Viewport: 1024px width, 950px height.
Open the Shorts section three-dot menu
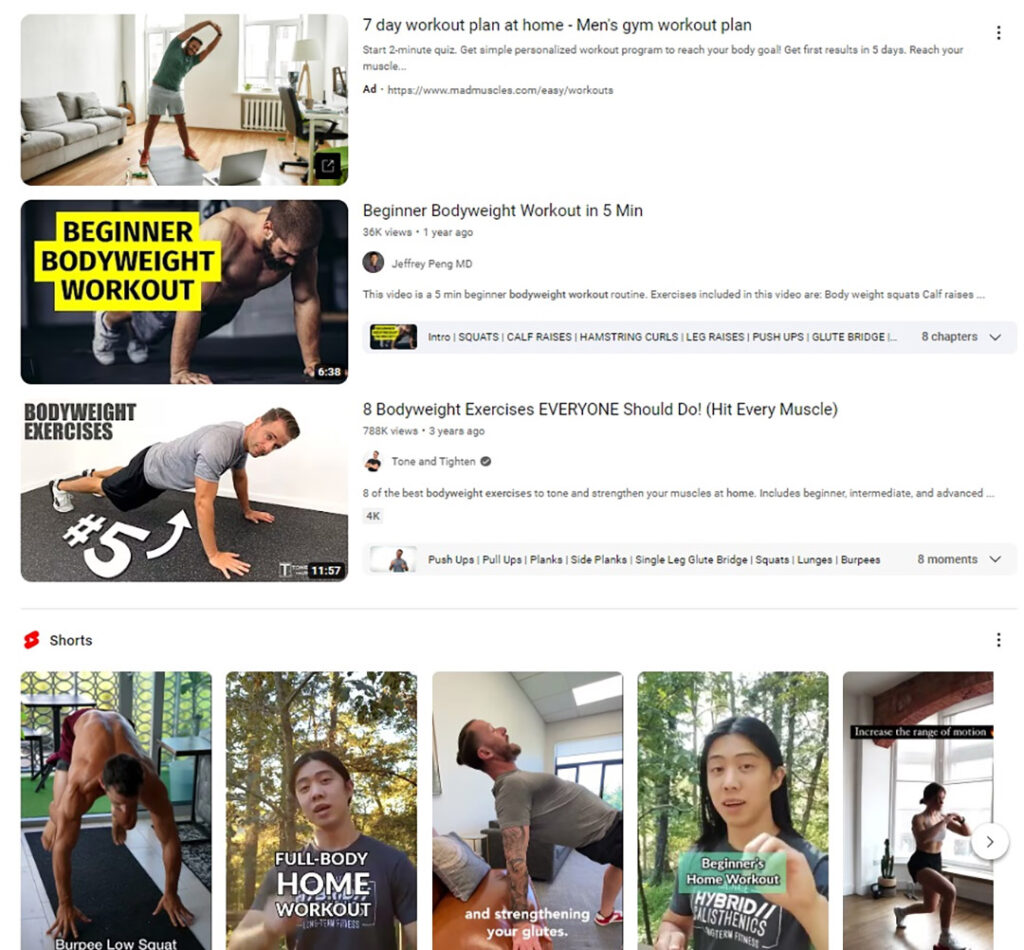(998, 640)
